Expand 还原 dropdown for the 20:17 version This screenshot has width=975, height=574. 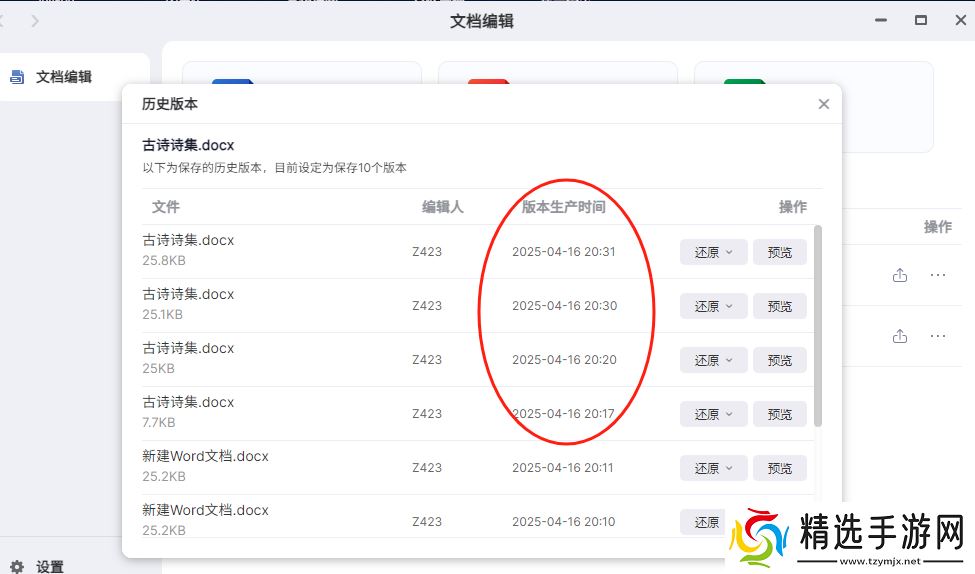[714, 414]
